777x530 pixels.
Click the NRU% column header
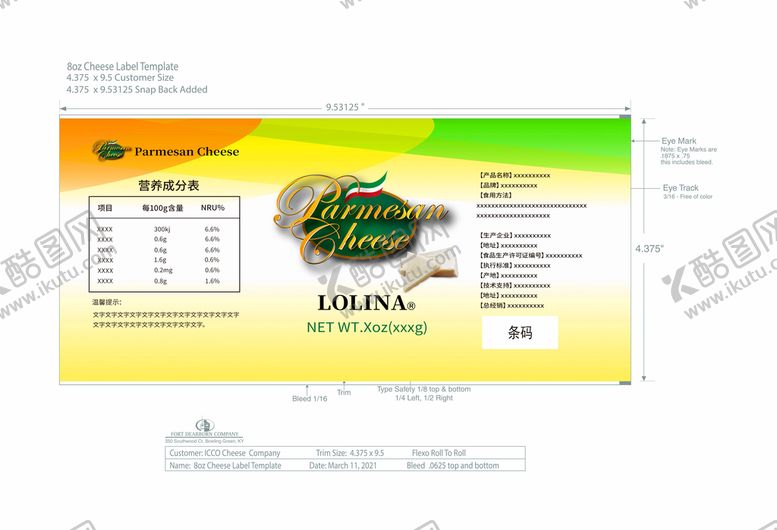pyautogui.click(x=213, y=208)
